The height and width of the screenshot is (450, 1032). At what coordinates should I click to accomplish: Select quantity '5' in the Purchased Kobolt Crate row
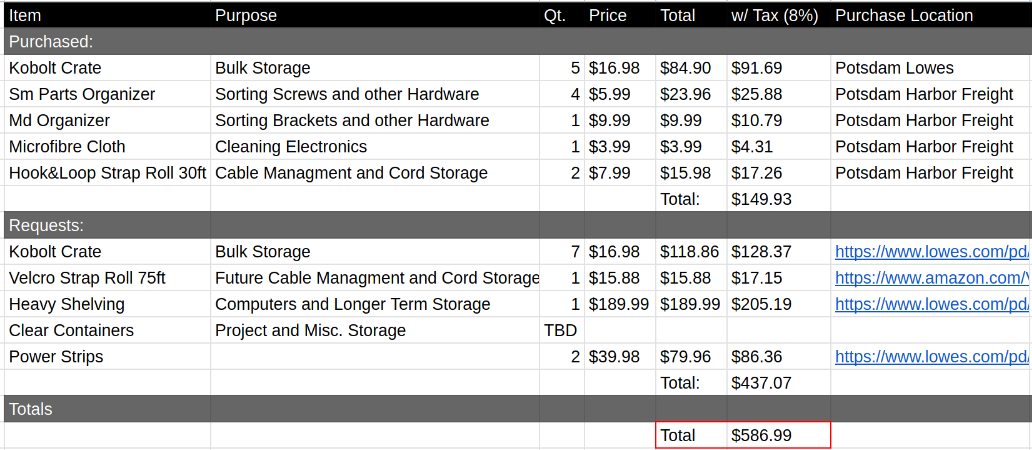click(562, 68)
